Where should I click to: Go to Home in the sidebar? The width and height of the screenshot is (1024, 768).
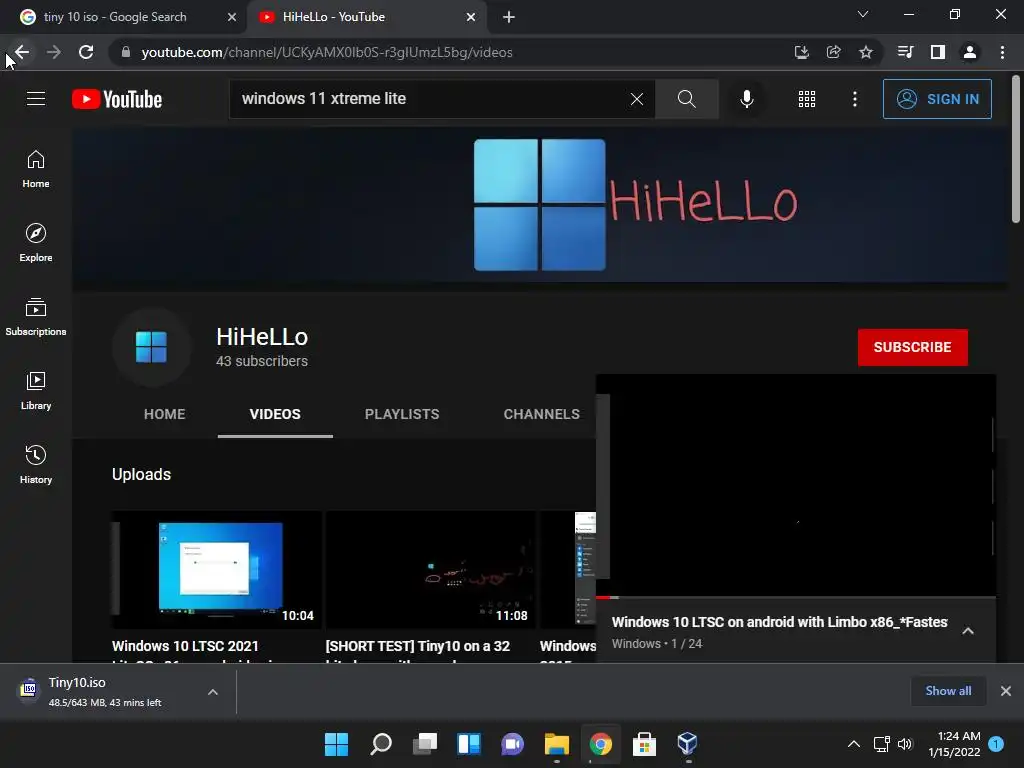pos(36,169)
